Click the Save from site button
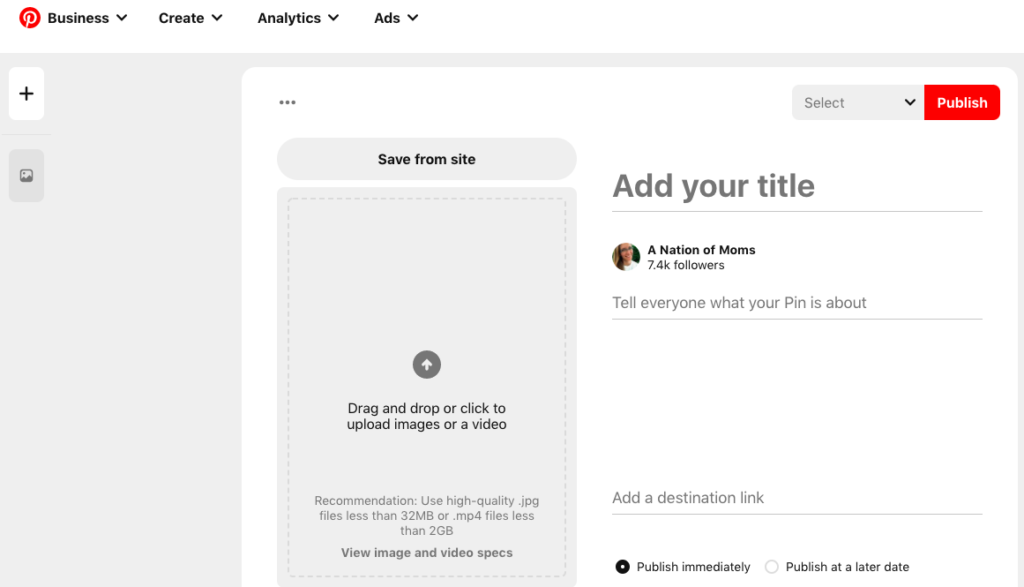1024x587 pixels. tap(427, 159)
